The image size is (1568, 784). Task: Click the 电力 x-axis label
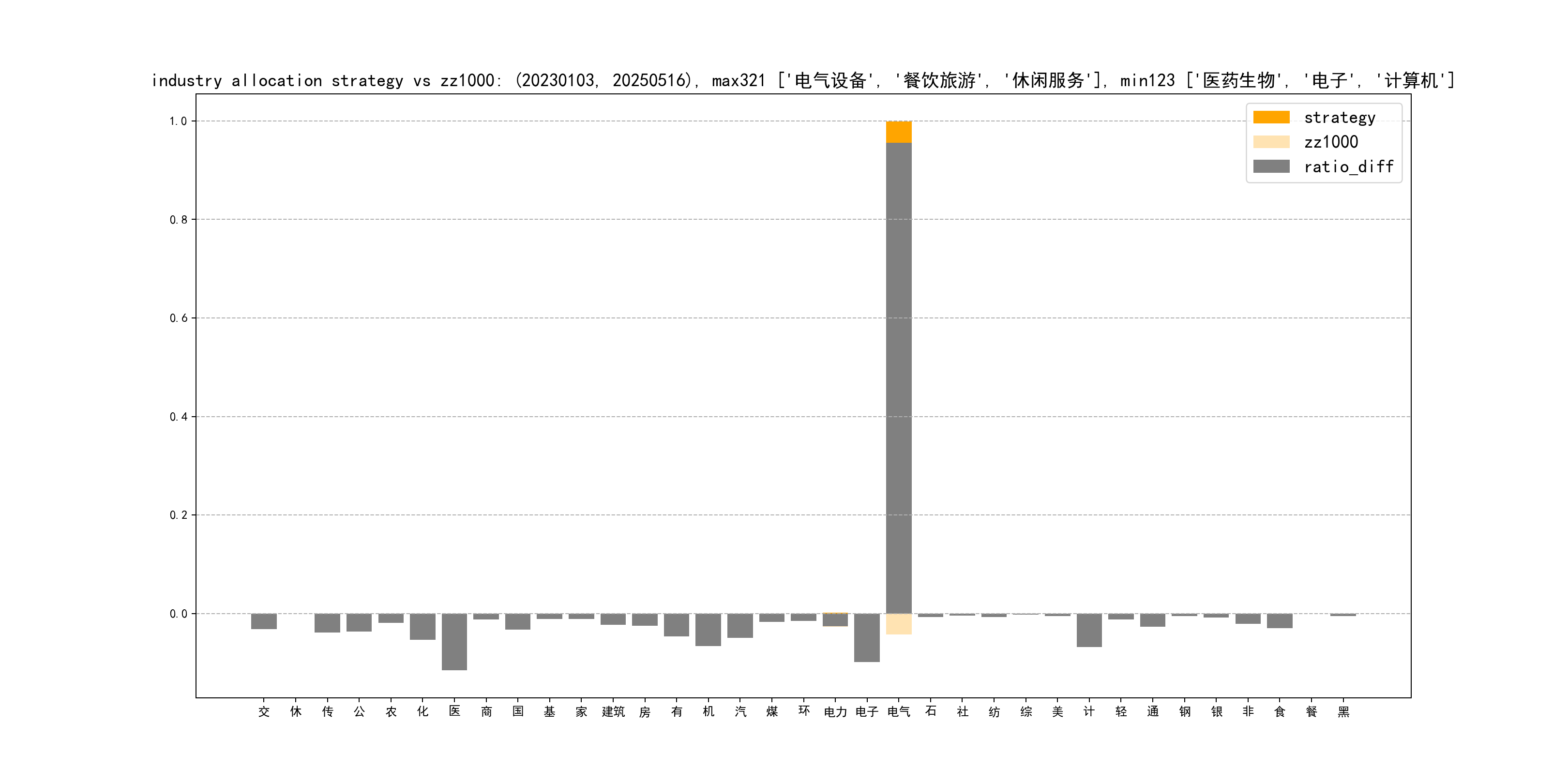pyautogui.click(x=835, y=711)
